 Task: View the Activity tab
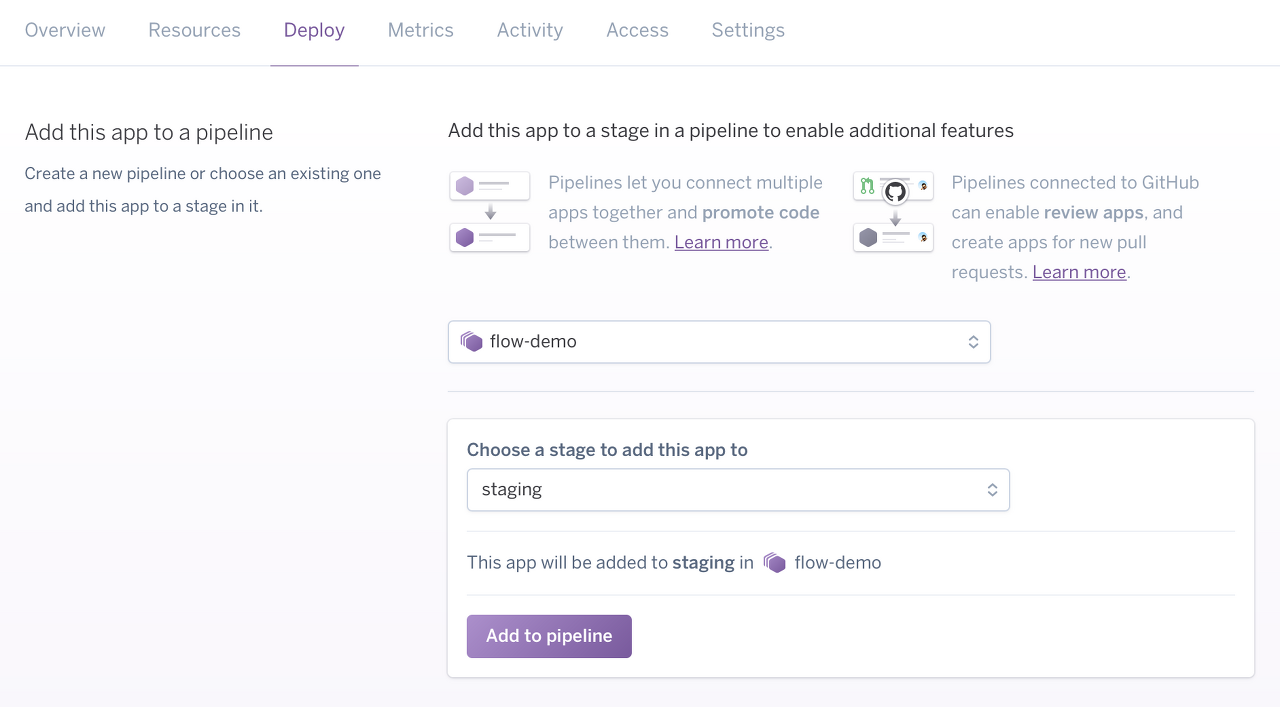click(530, 30)
